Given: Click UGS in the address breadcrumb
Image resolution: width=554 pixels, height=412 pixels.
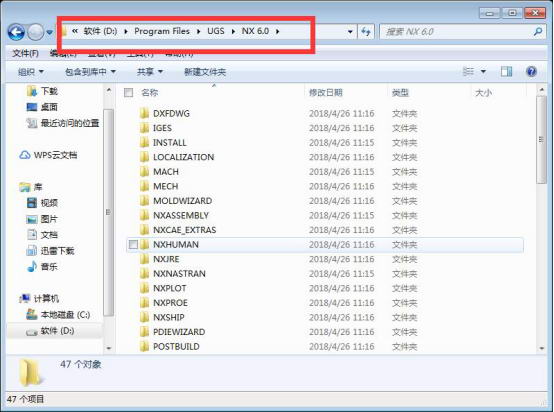Looking at the screenshot, I should 216,31.
